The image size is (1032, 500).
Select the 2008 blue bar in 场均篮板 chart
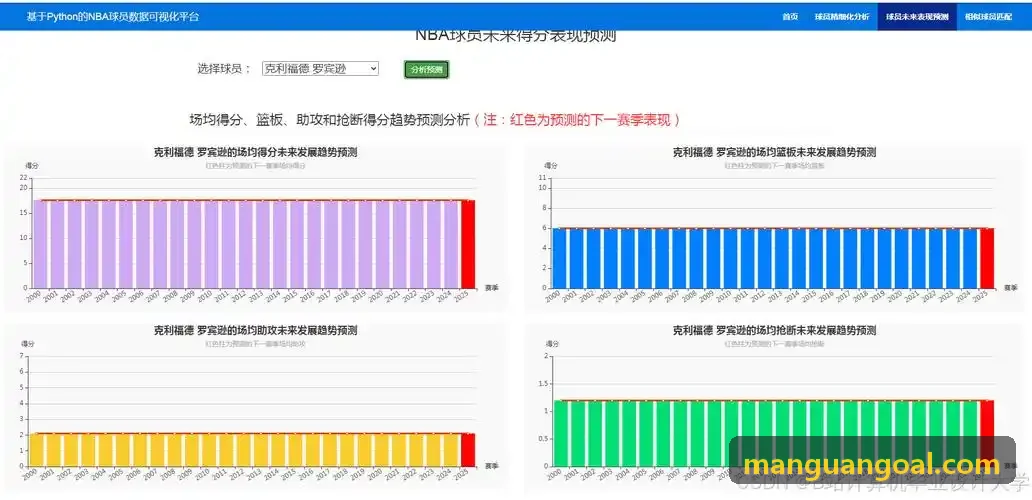pos(696,258)
